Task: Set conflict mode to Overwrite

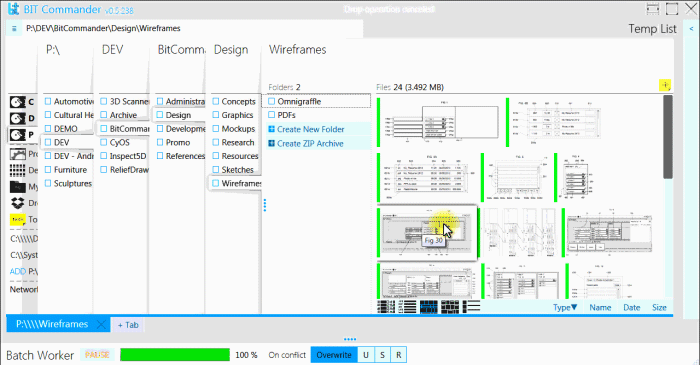Action: tap(334, 355)
